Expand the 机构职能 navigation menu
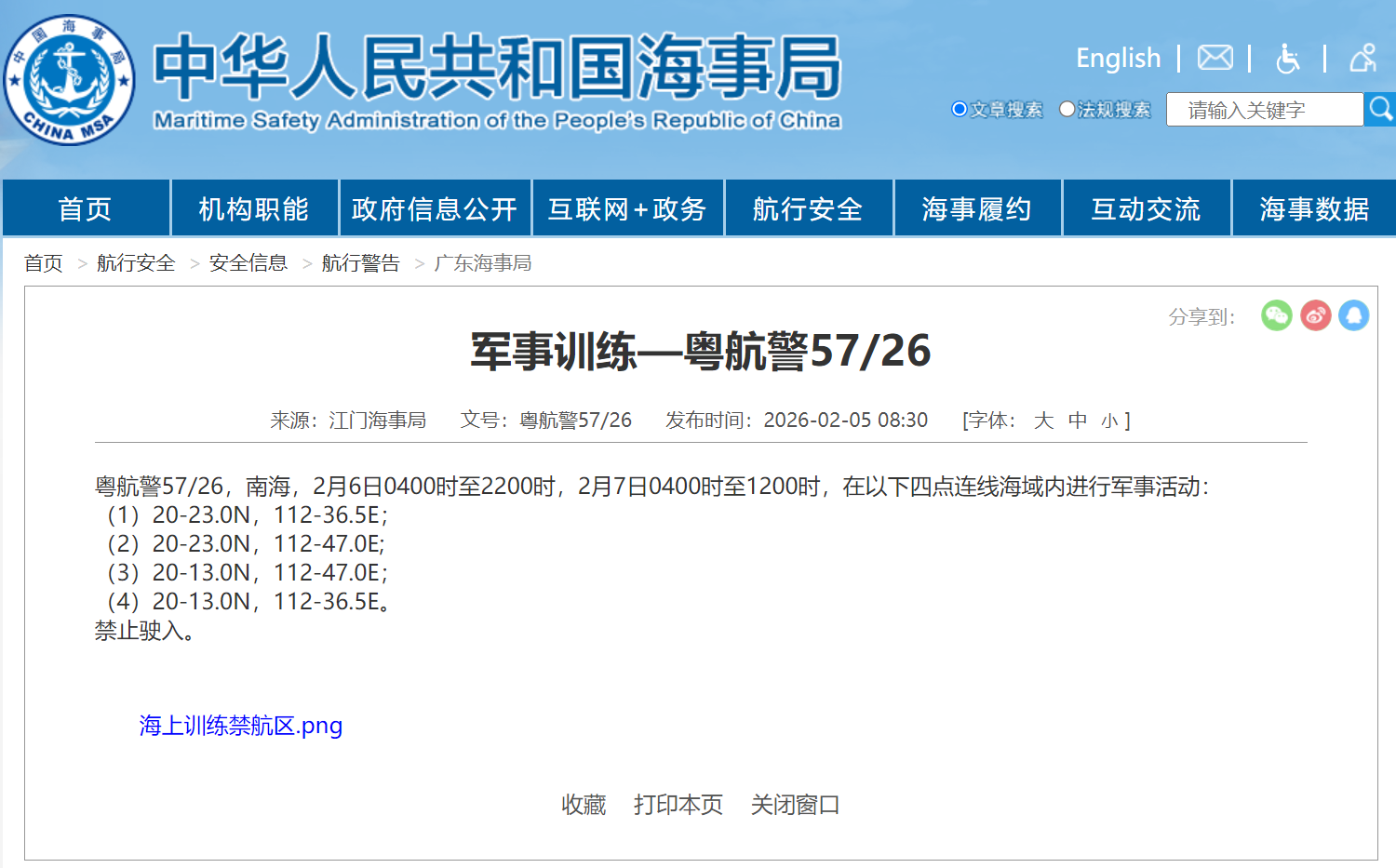This screenshot has height=868, width=1396. point(254,209)
